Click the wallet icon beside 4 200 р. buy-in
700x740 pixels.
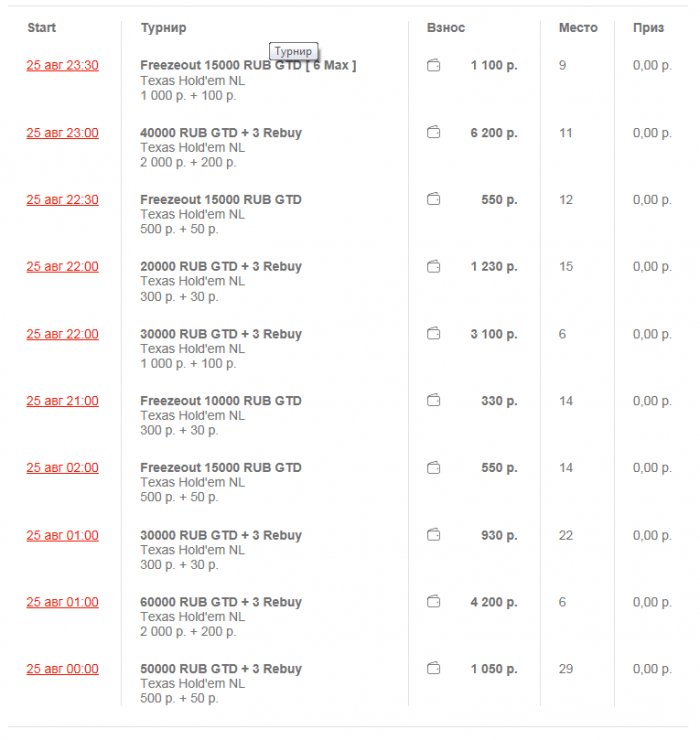coord(433,602)
